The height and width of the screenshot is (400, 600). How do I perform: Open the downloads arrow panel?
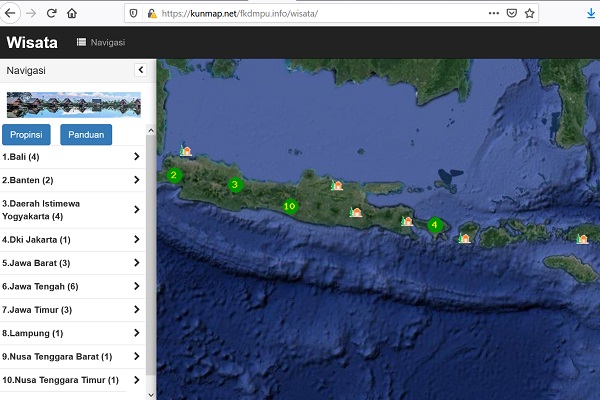coord(591,13)
